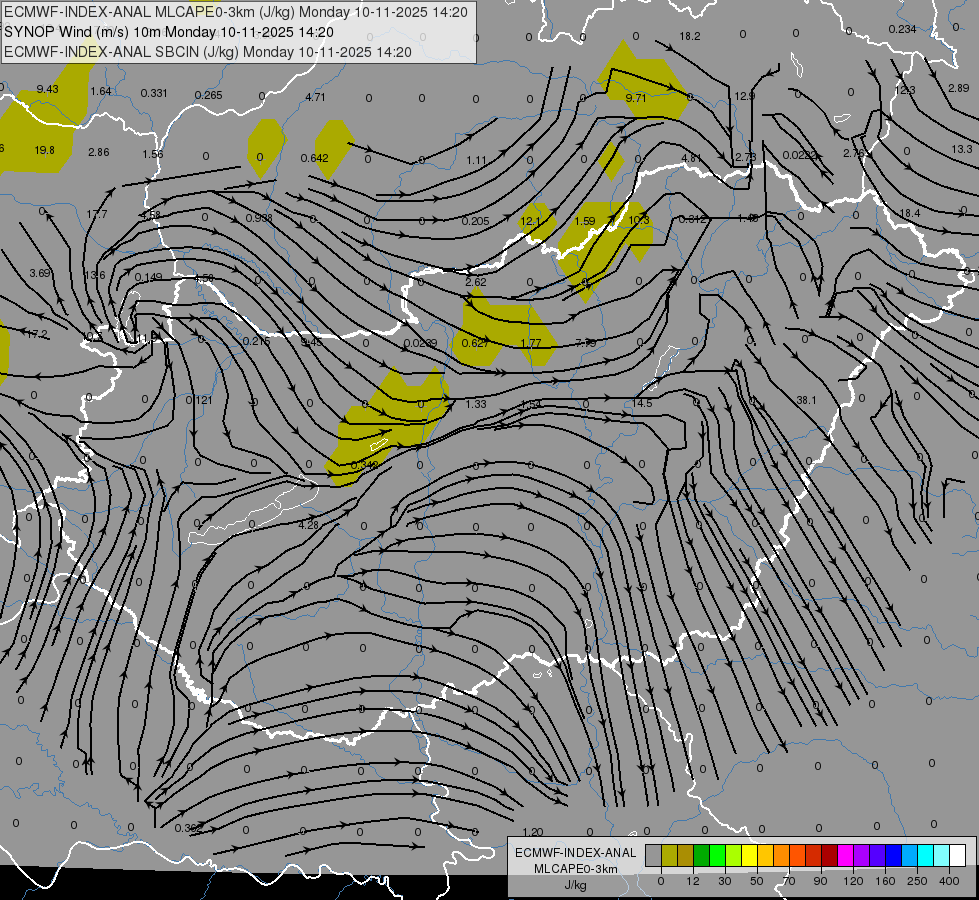
Task: Click the dark red swatch right of 90
Action: [x=829, y=855]
